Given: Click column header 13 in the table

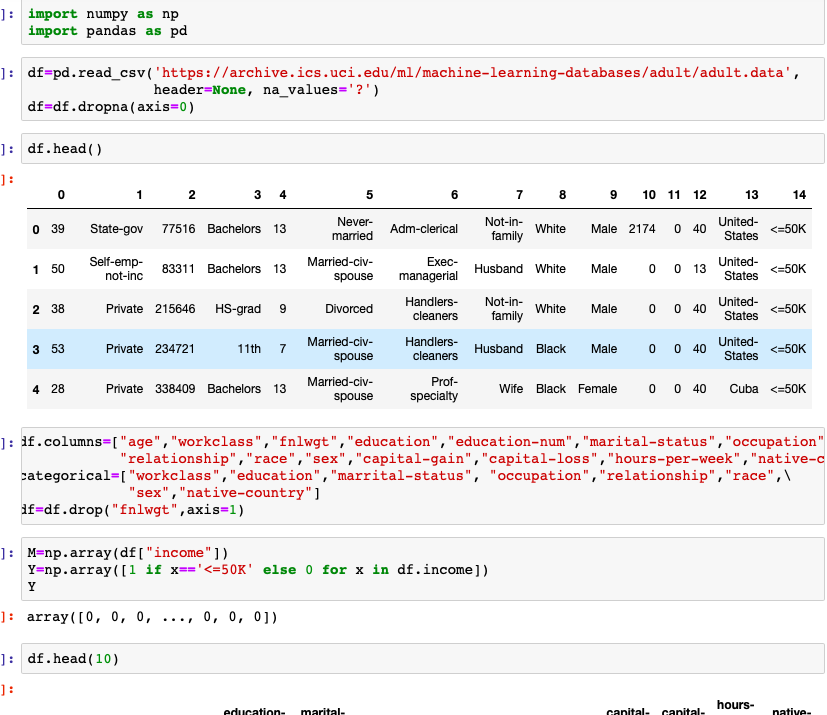Looking at the screenshot, I should [x=752, y=195].
